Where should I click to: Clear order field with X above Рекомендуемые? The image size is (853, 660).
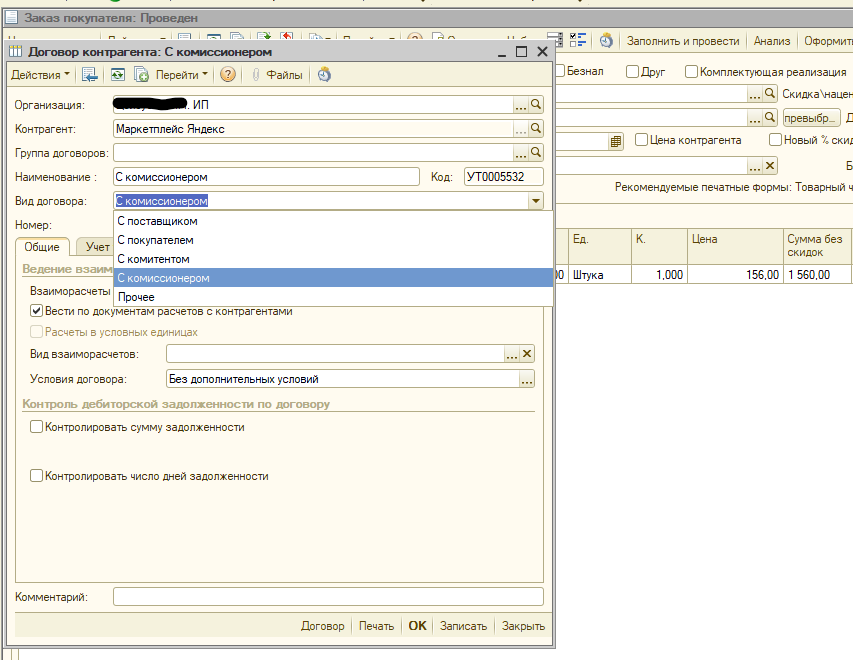coord(770,165)
